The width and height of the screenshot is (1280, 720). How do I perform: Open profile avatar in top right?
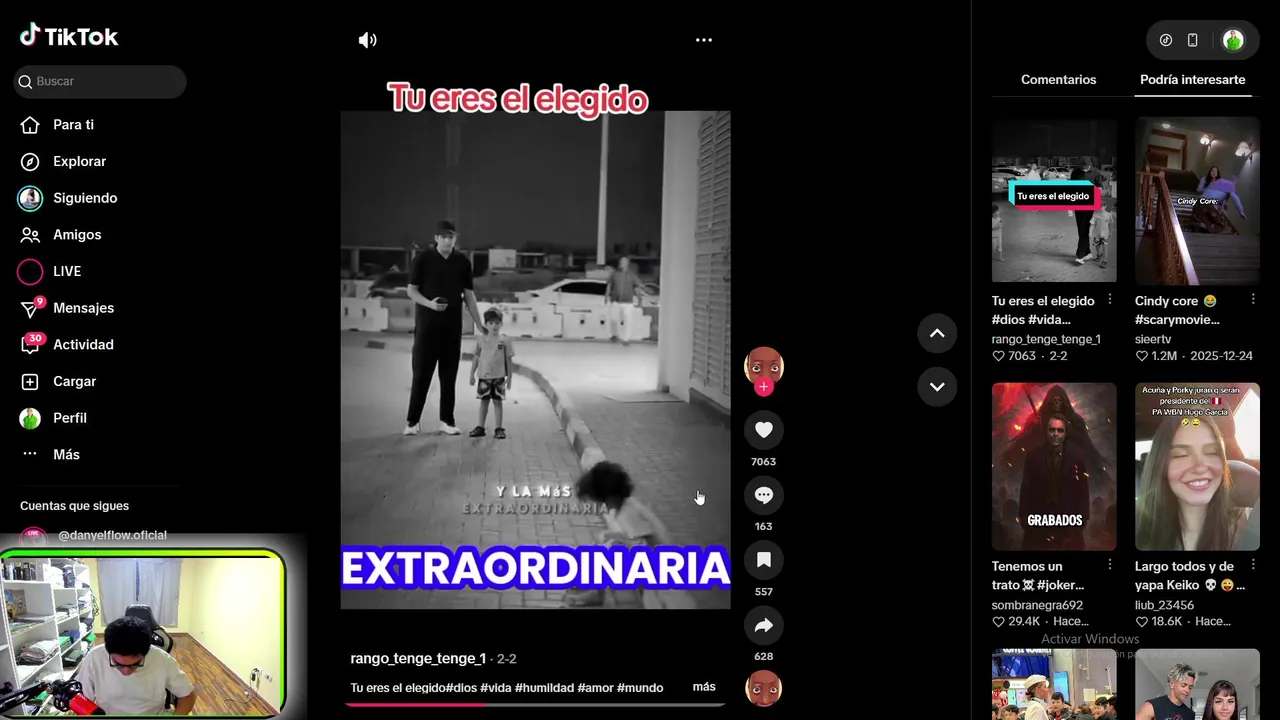click(1233, 40)
